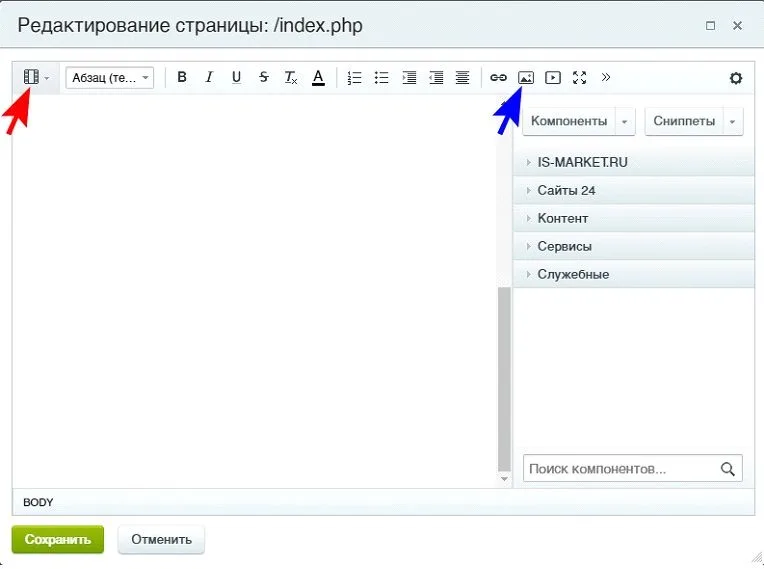Open the text alignment options
The image size is (764, 569).
pyautogui.click(x=462, y=77)
